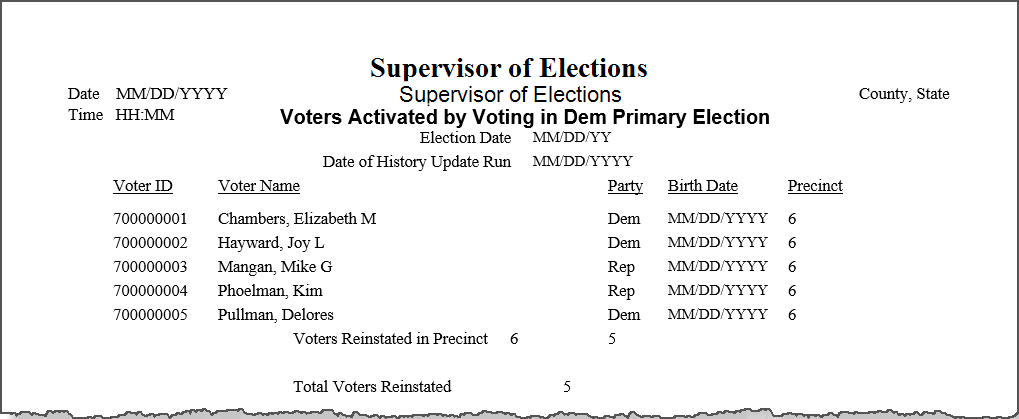1019x419 pixels.
Task: Click the Election Date label
Action: pos(465,138)
